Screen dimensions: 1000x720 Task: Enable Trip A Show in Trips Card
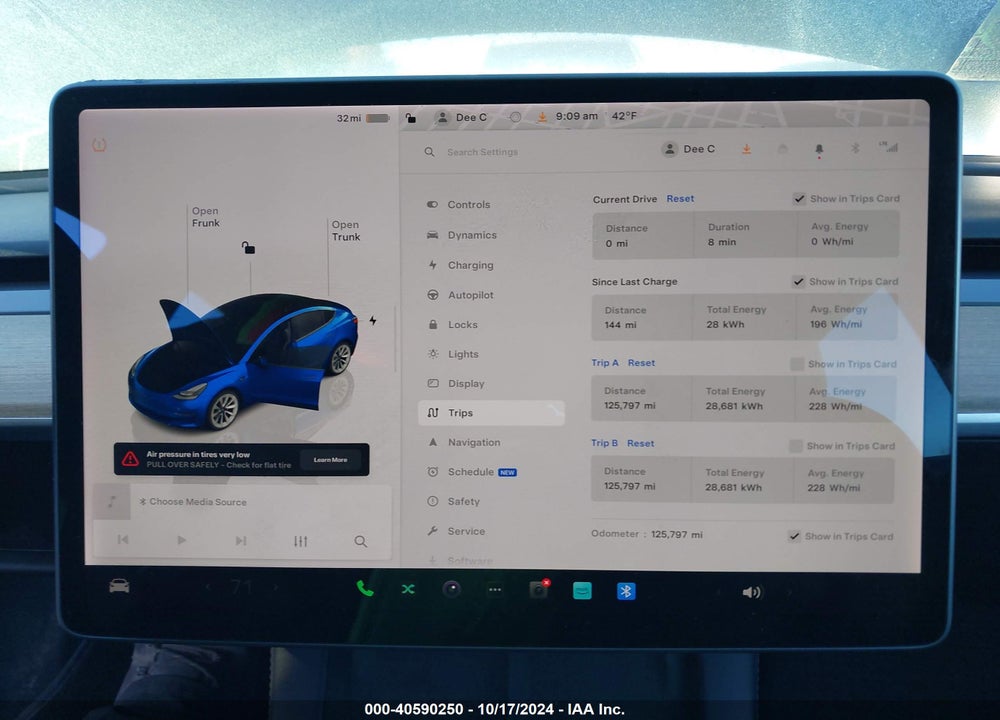coord(797,364)
